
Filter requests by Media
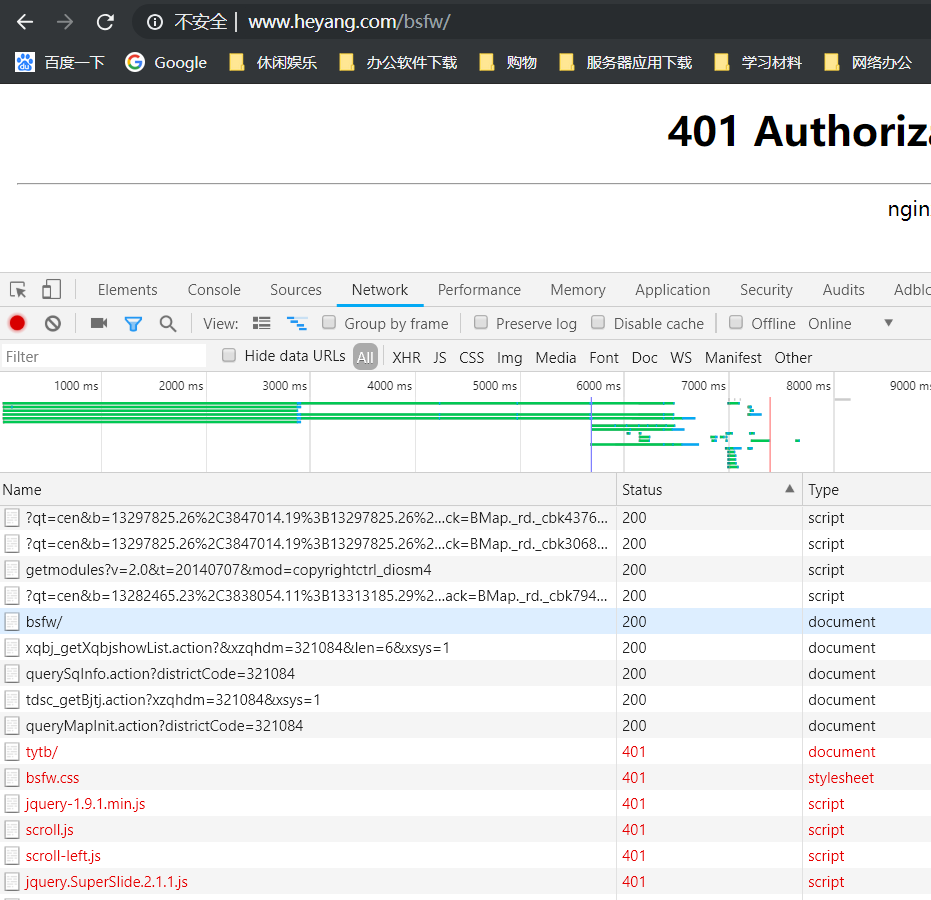[x=556, y=357]
